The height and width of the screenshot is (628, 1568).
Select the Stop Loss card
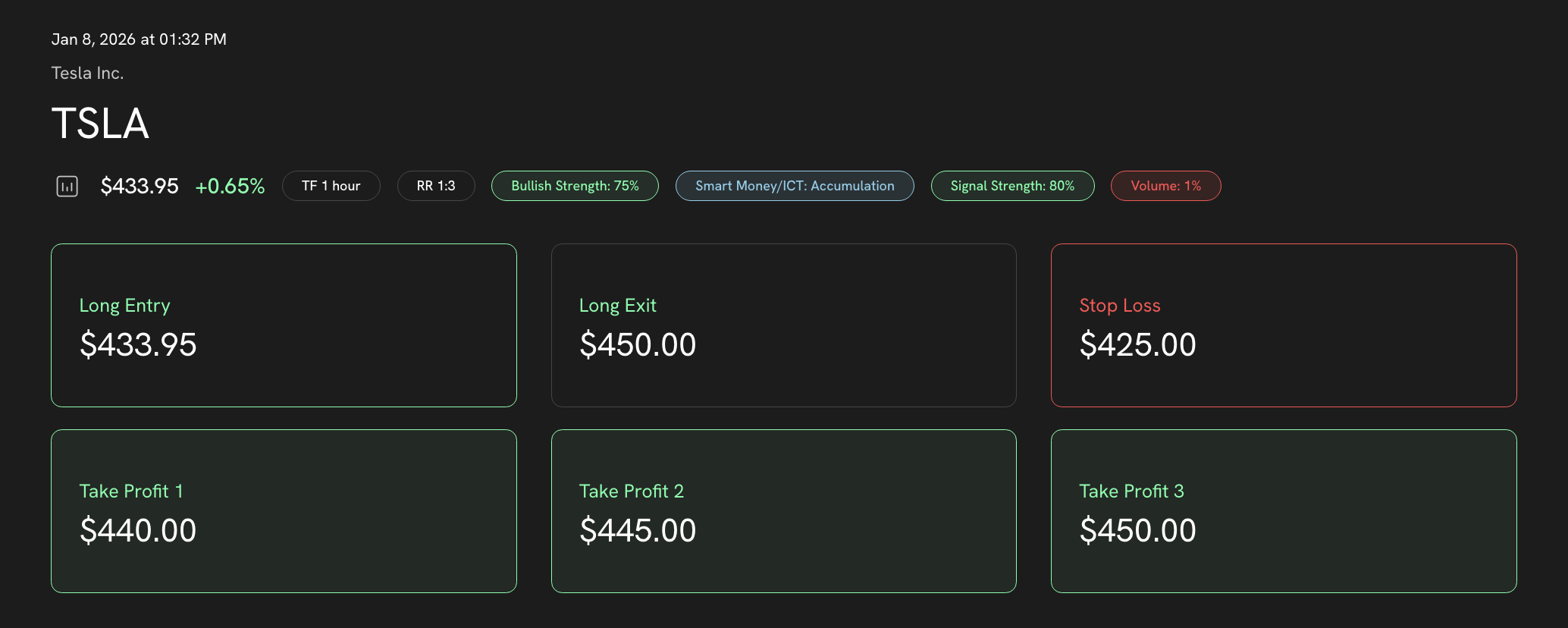point(1284,325)
